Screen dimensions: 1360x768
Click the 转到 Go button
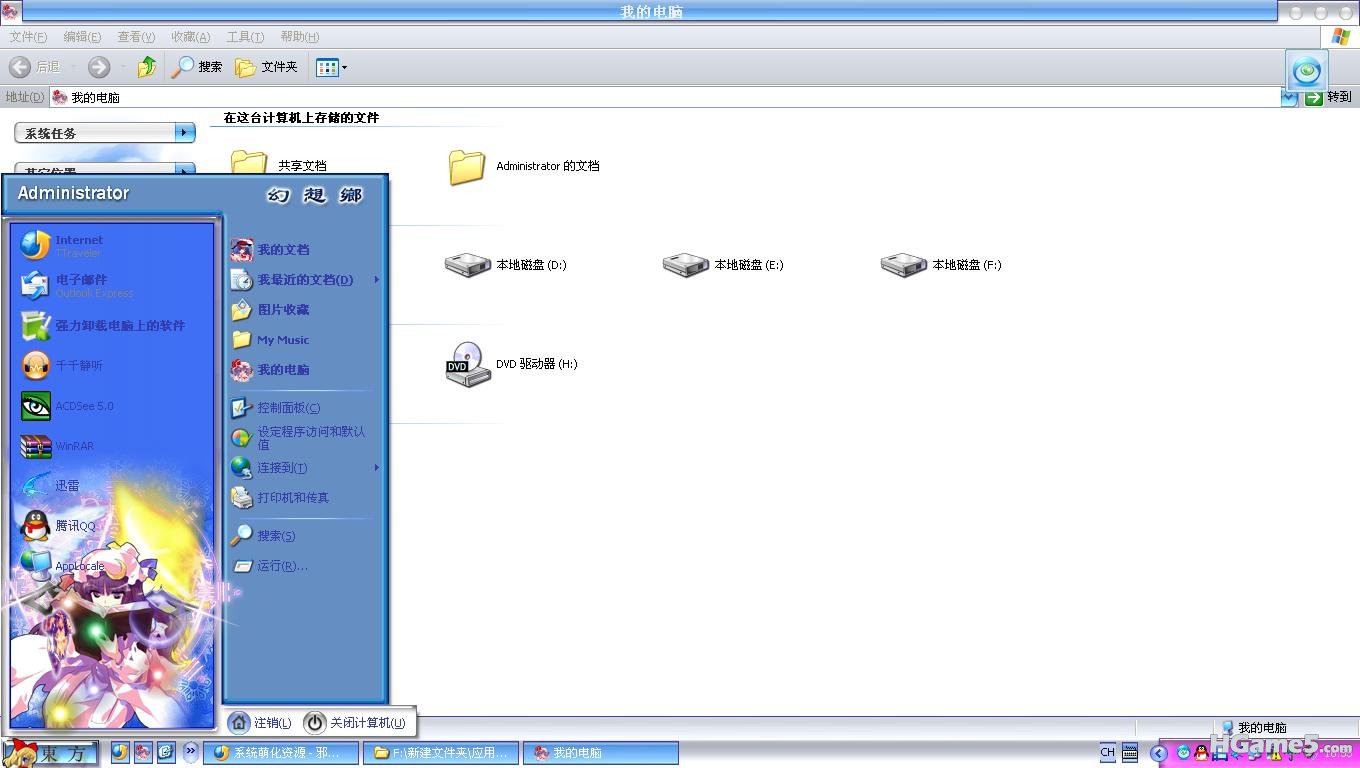click(x=1328, y=97)
